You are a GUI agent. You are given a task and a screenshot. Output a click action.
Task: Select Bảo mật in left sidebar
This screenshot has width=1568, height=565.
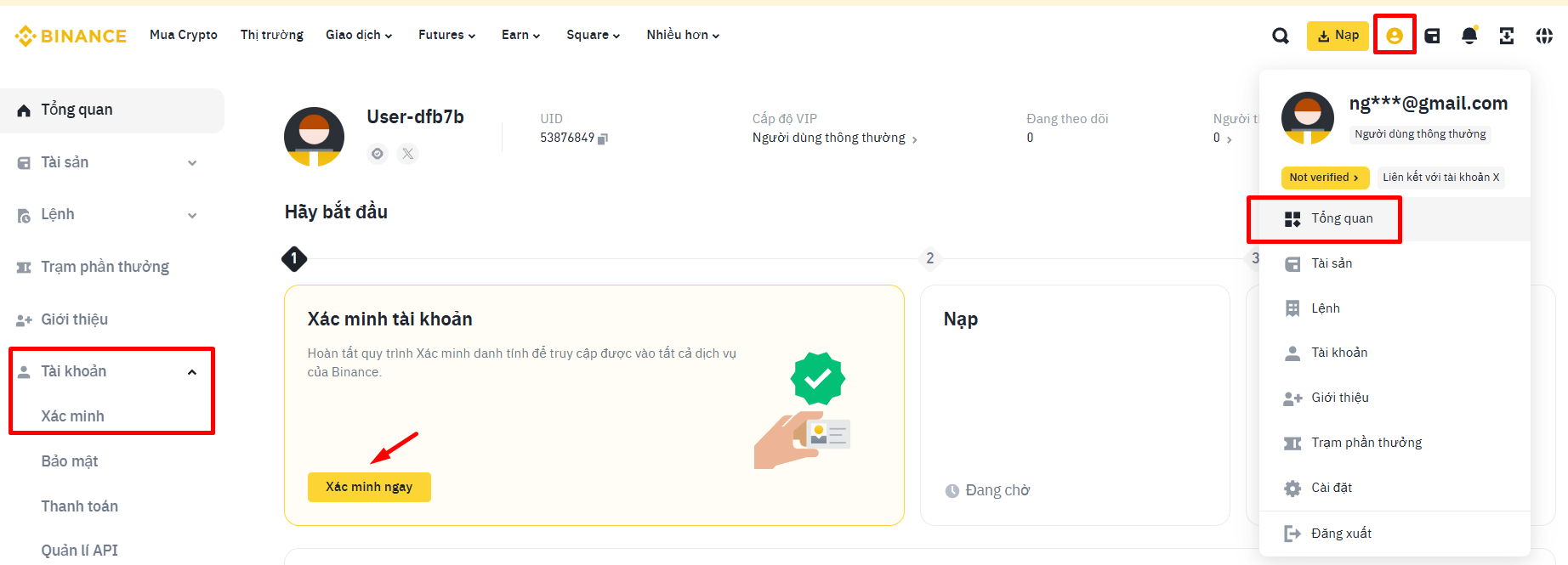70,461
